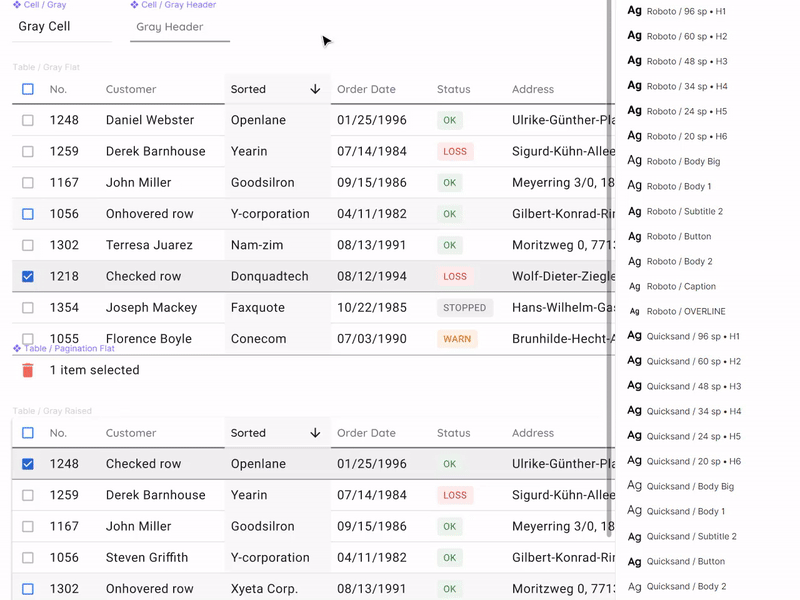
Task: Click the component icon next to Cell / Gray
Action: pos(17,5)
